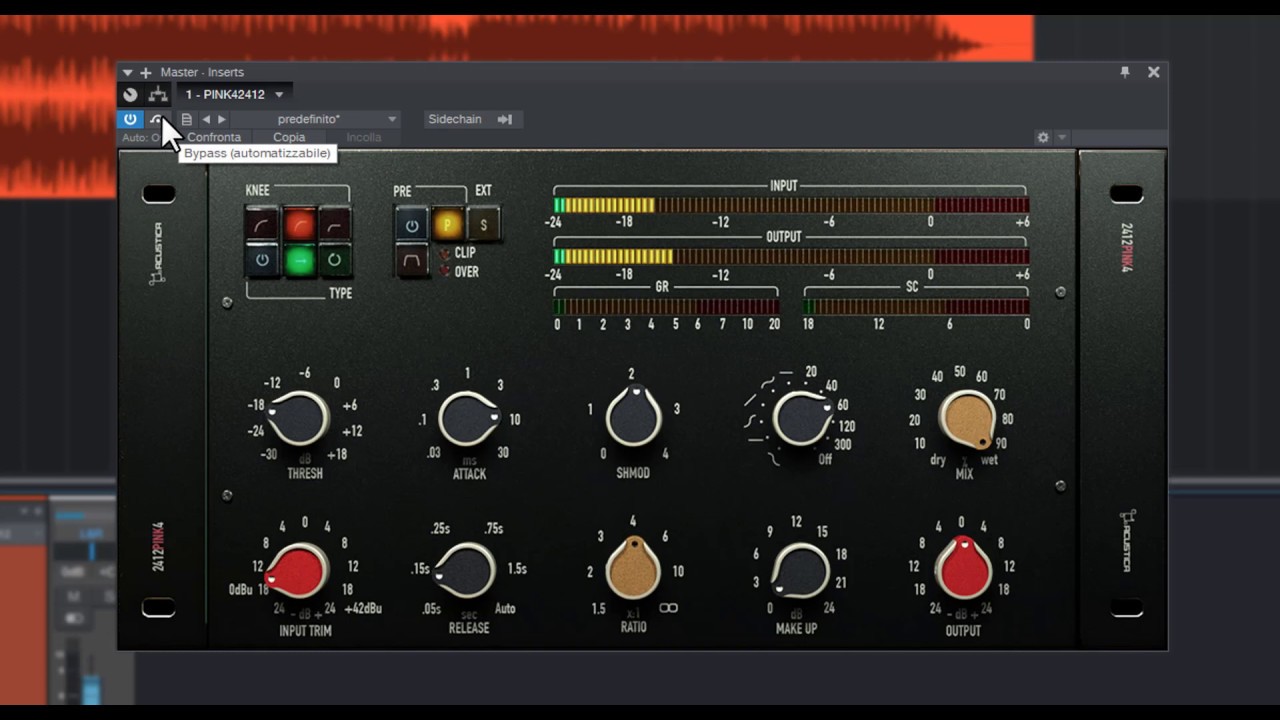The width and height of the screenshot is (1280, 720).
Task: Click the sidechain input arrow icon
Action: coord(505,119)
